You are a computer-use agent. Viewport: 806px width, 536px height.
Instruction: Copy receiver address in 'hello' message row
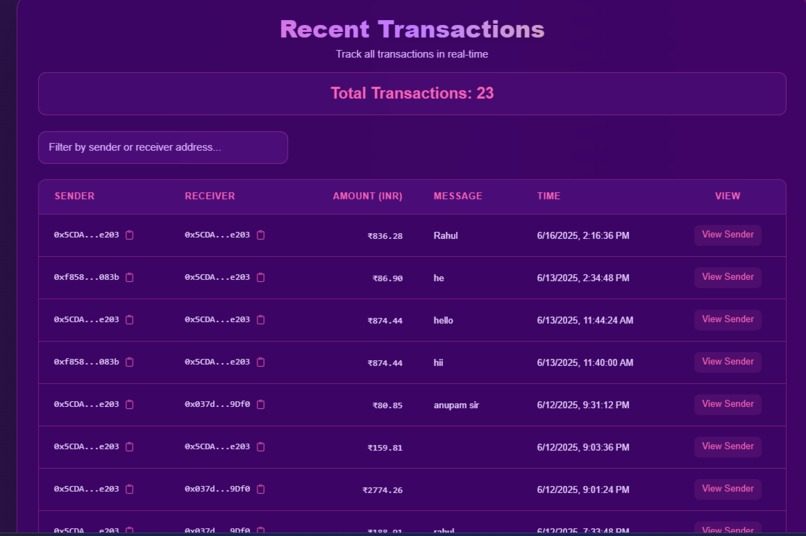(261, 320)
